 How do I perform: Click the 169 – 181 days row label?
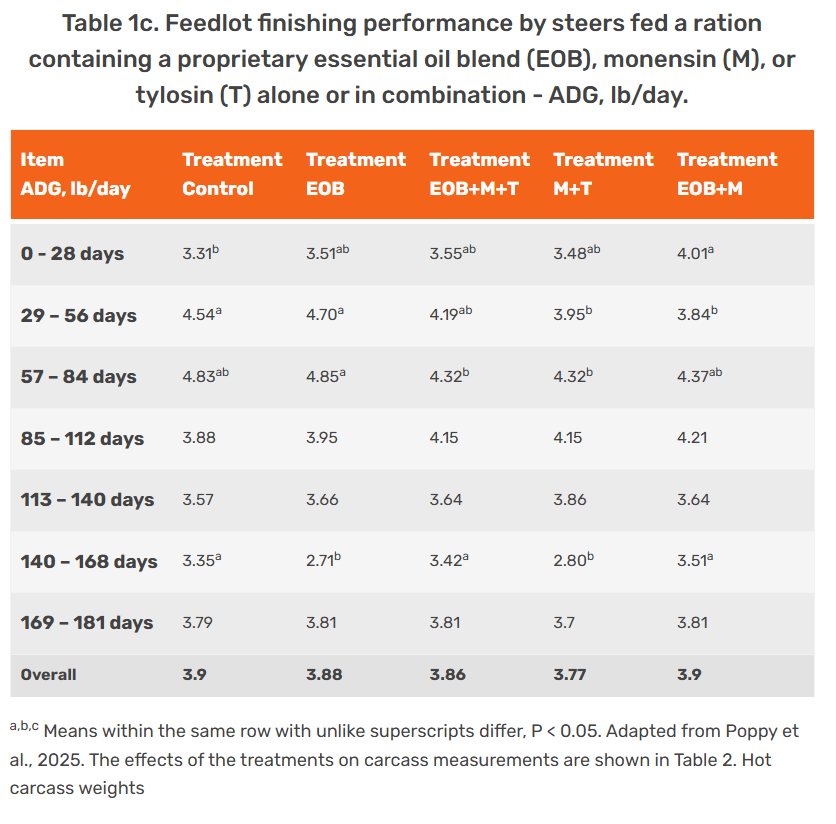coord(87,623)
